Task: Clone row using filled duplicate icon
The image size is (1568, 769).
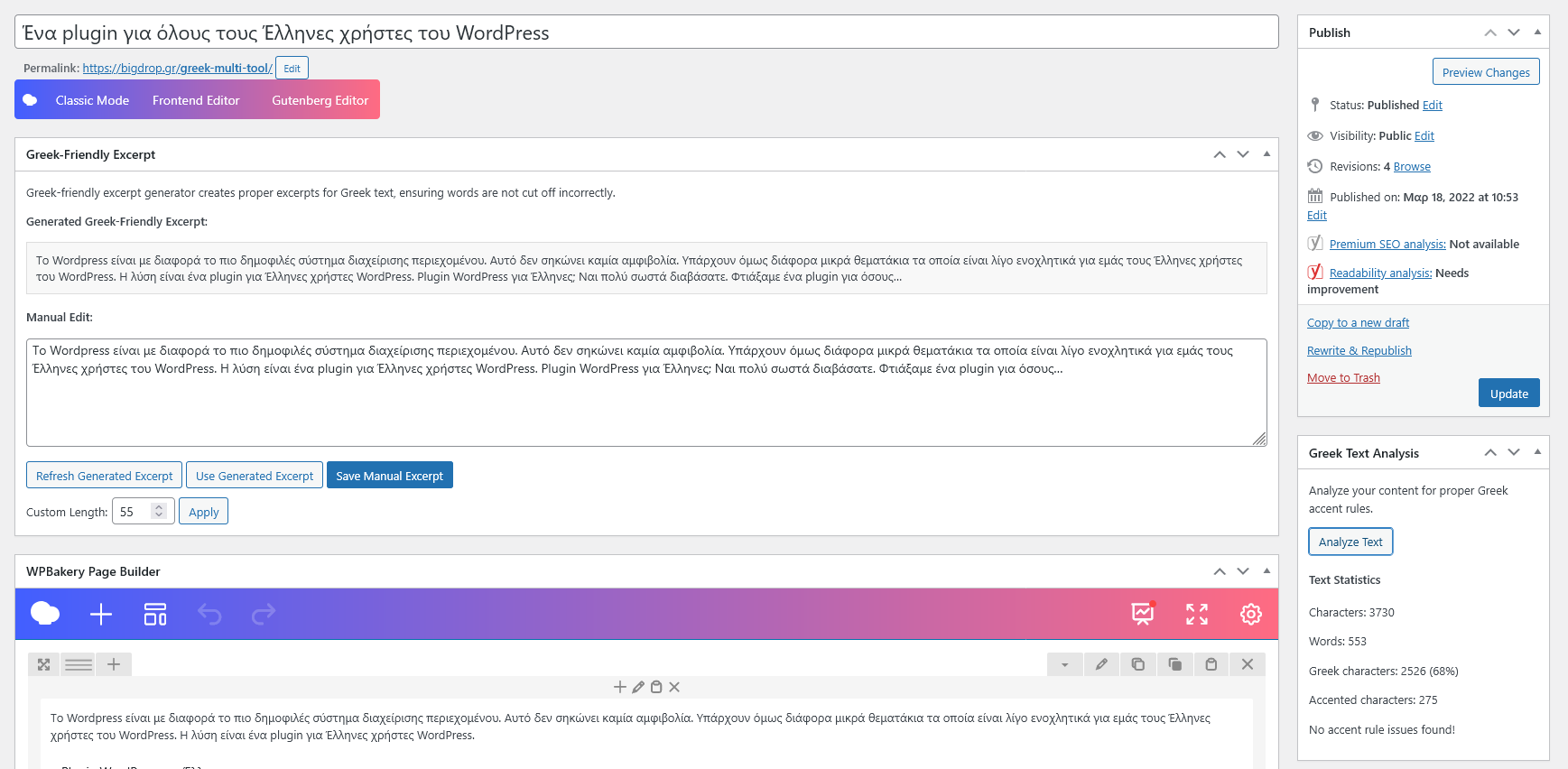Action: coord(1174,664)
